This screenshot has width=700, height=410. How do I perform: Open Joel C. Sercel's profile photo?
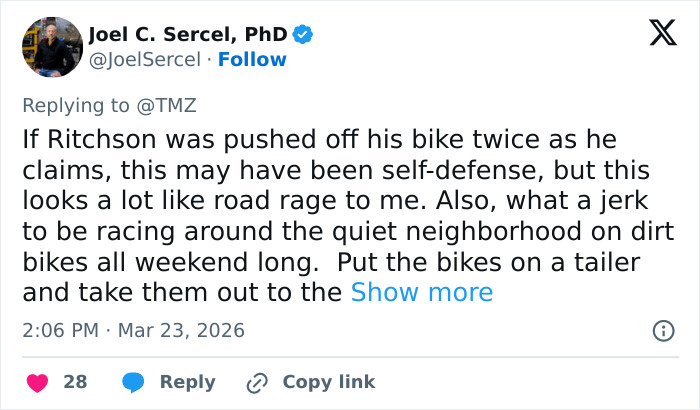point(51,47)
